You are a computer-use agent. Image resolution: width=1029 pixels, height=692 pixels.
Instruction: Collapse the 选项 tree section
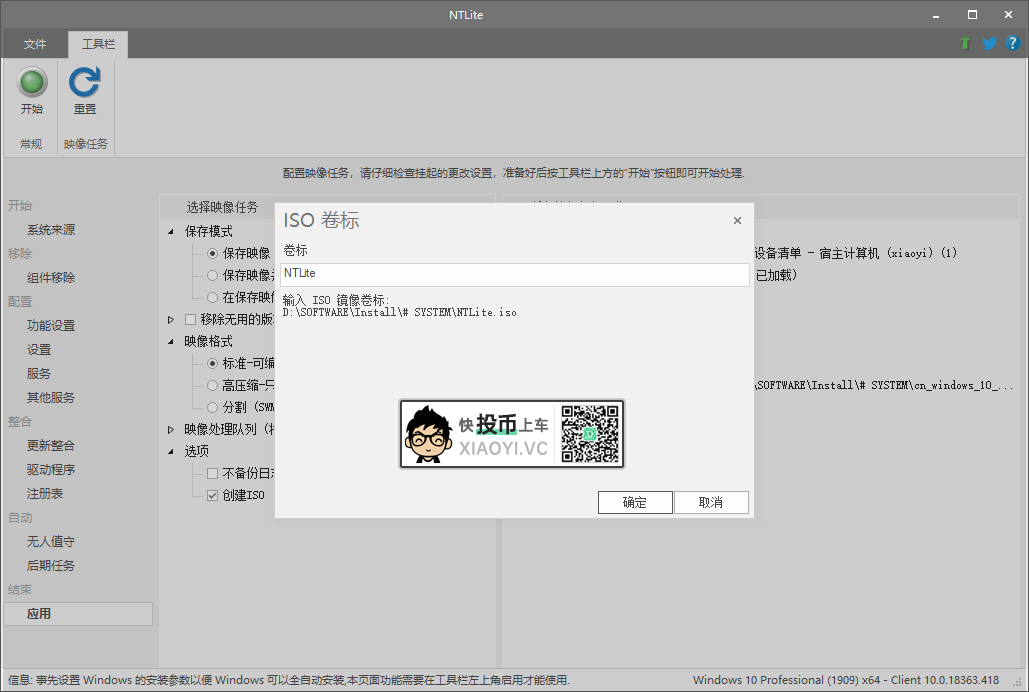[x=171, y=451]
